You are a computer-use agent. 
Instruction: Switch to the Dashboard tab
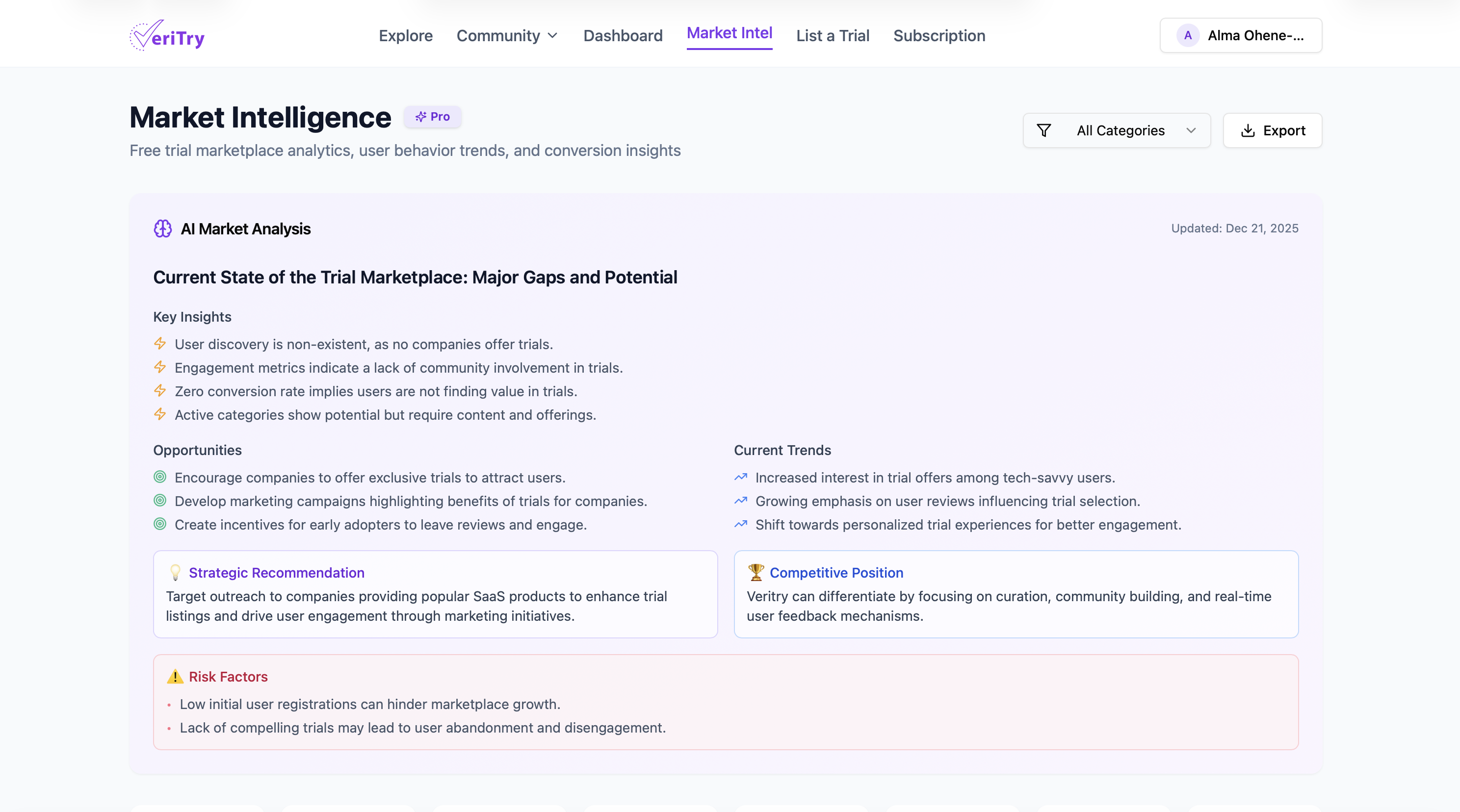(622, 36)
